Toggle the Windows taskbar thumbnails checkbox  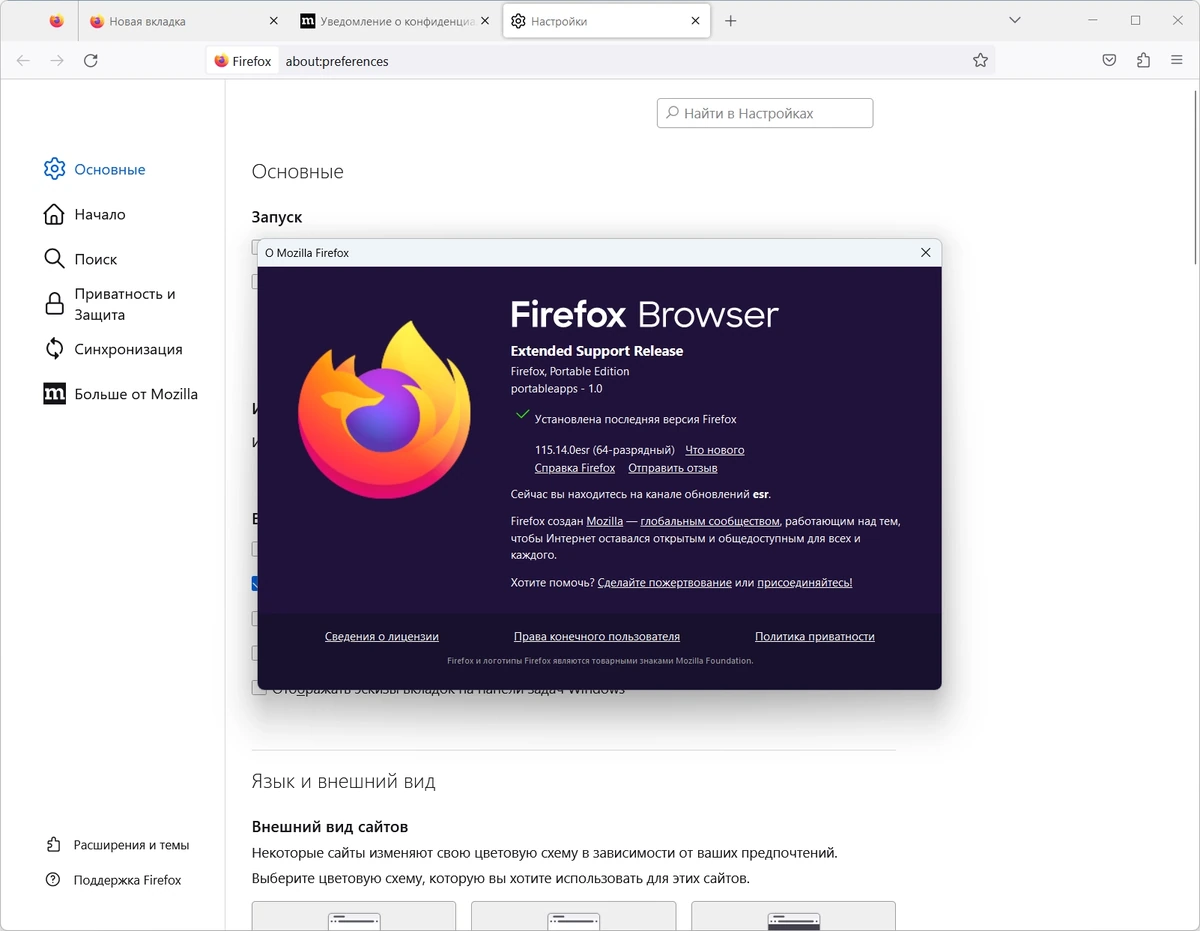(x=259, y=689)
